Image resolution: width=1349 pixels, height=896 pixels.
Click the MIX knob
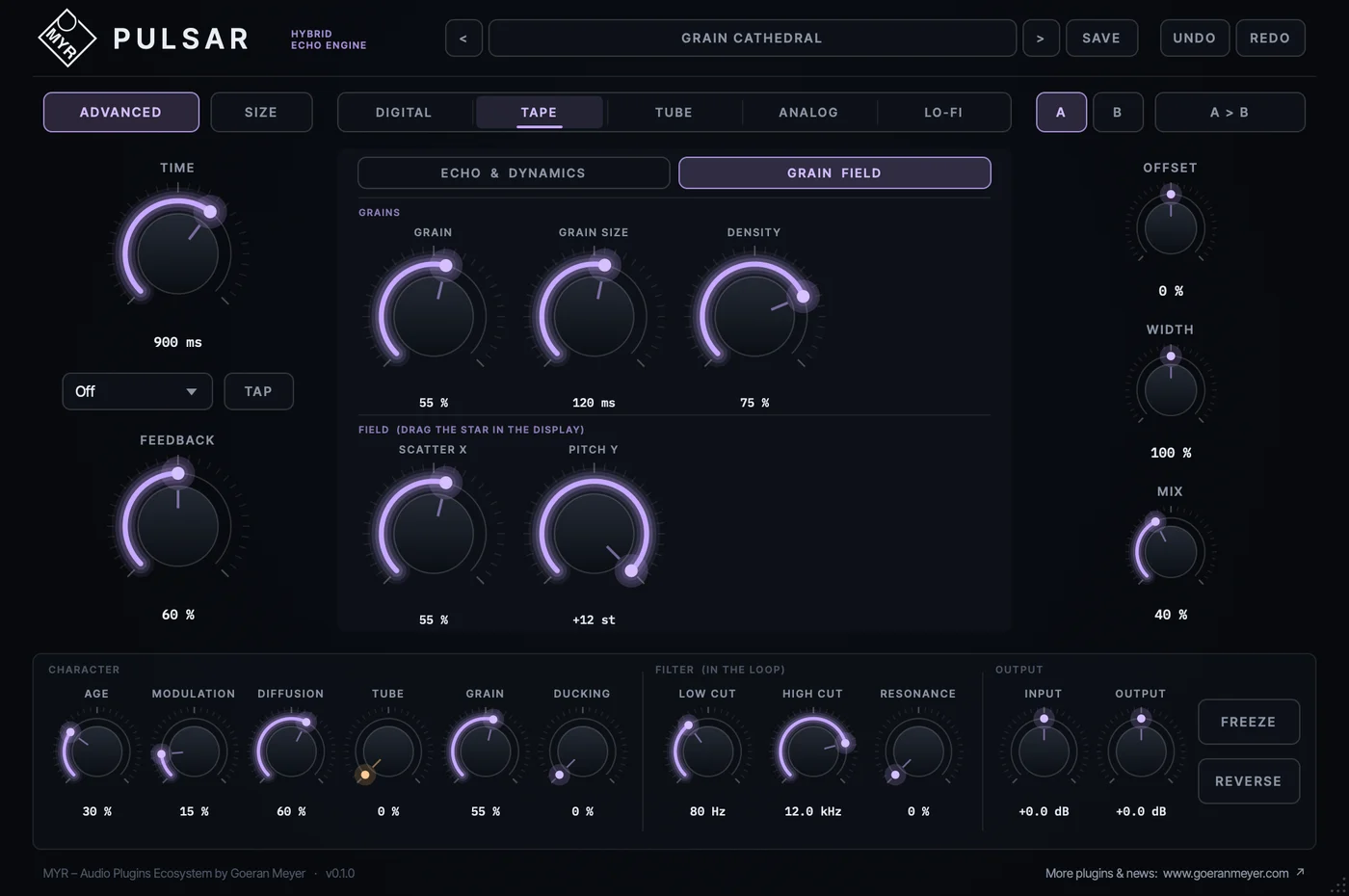[x=1170, y=552]
